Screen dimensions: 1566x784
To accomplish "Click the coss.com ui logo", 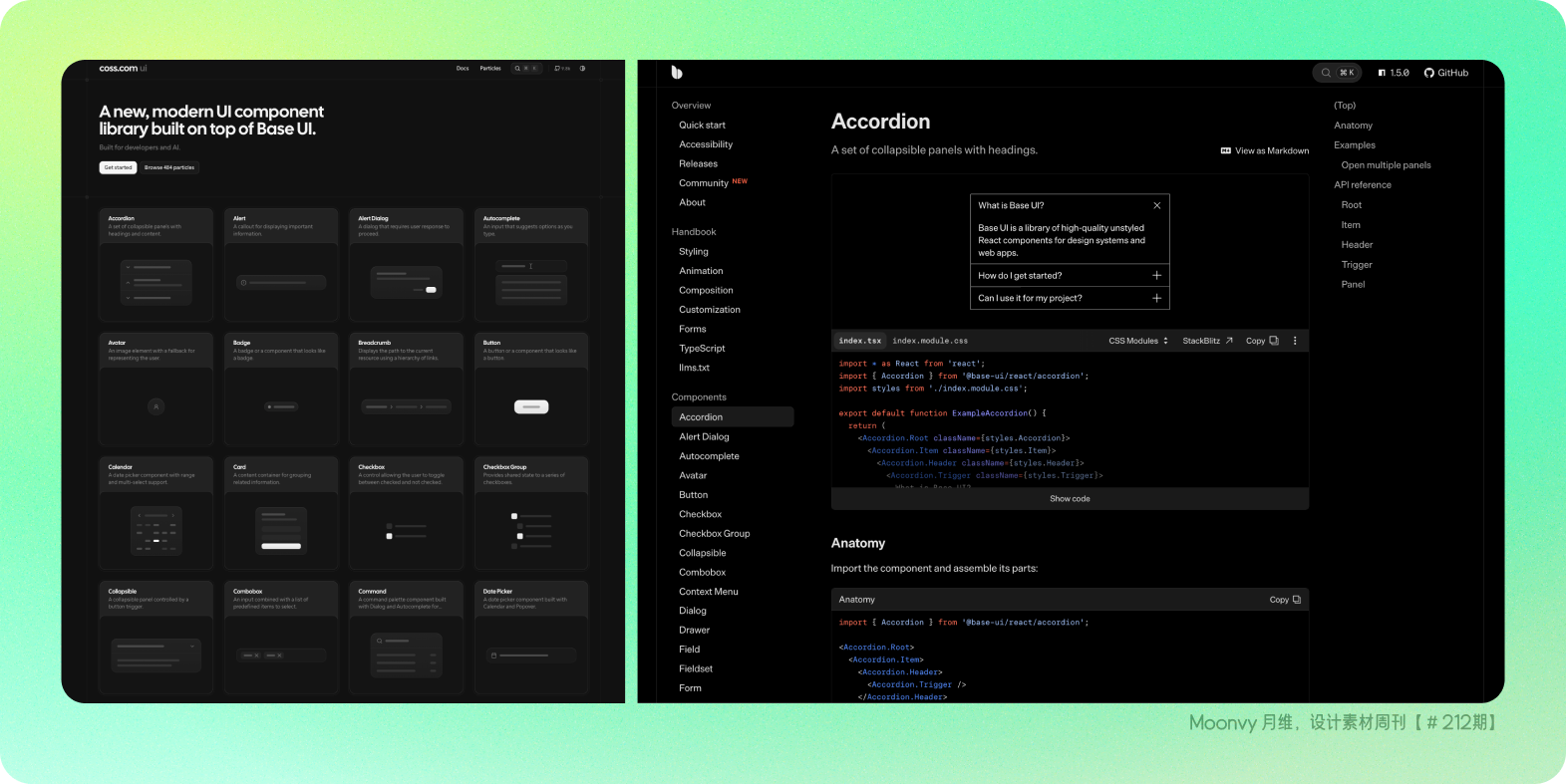I will point(123,69).
